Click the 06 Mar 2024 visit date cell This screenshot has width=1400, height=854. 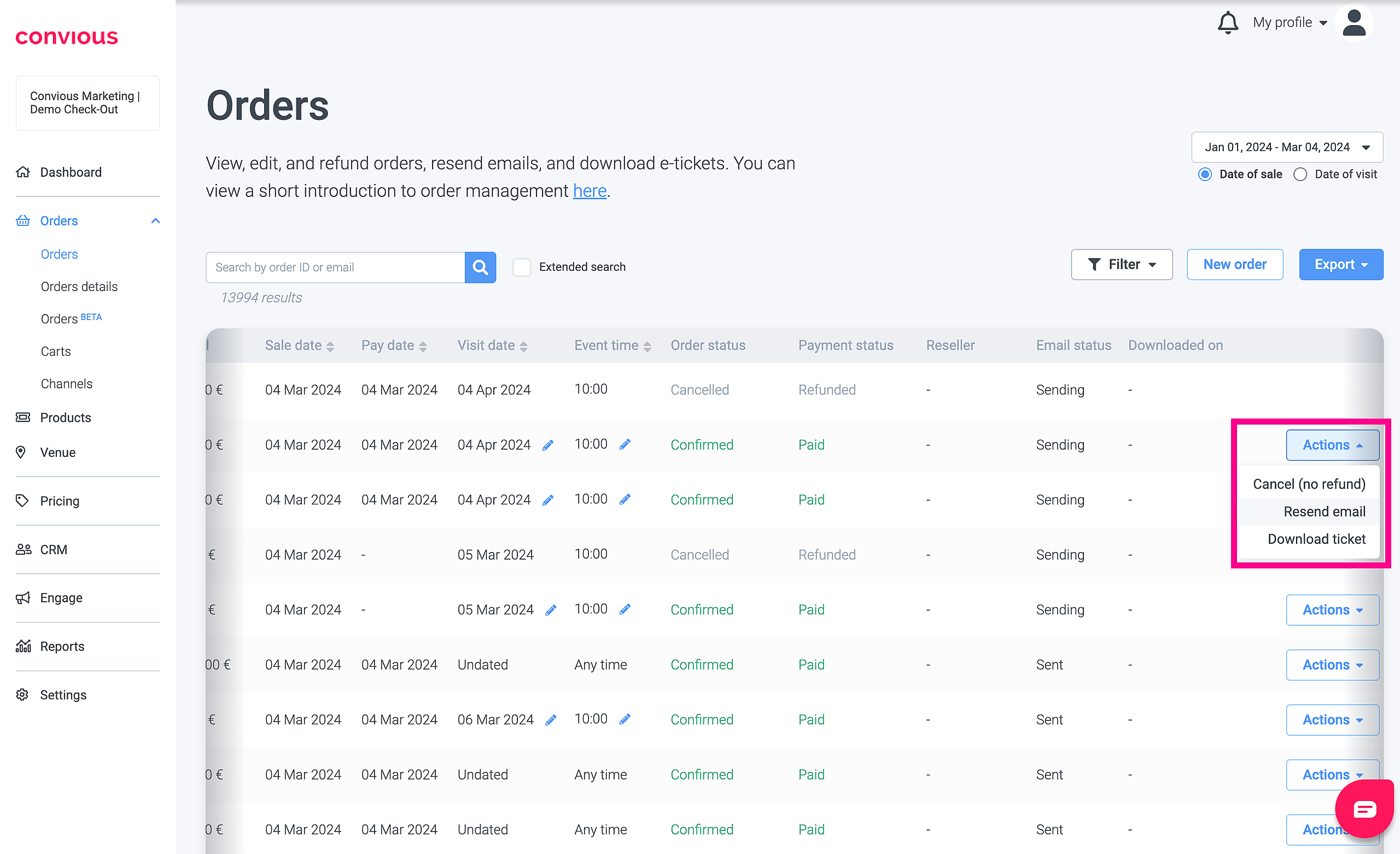(x=495, y=721)
